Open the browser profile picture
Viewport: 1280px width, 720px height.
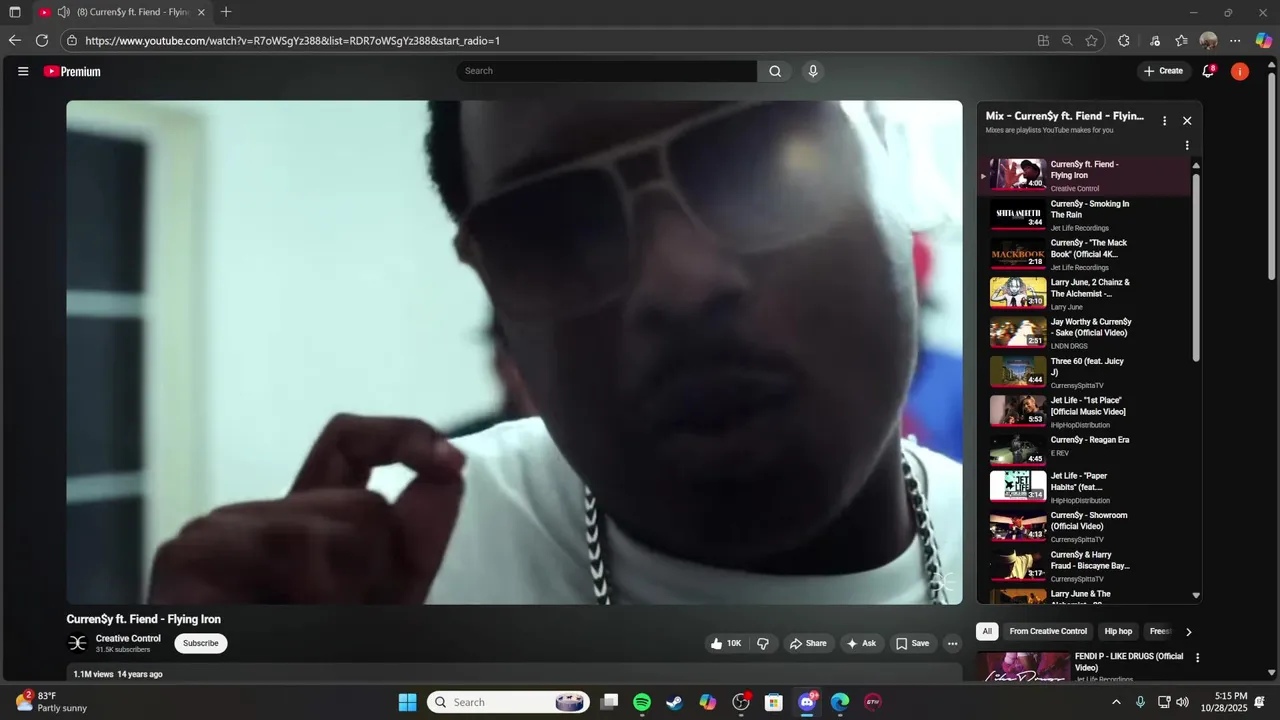1208,41
